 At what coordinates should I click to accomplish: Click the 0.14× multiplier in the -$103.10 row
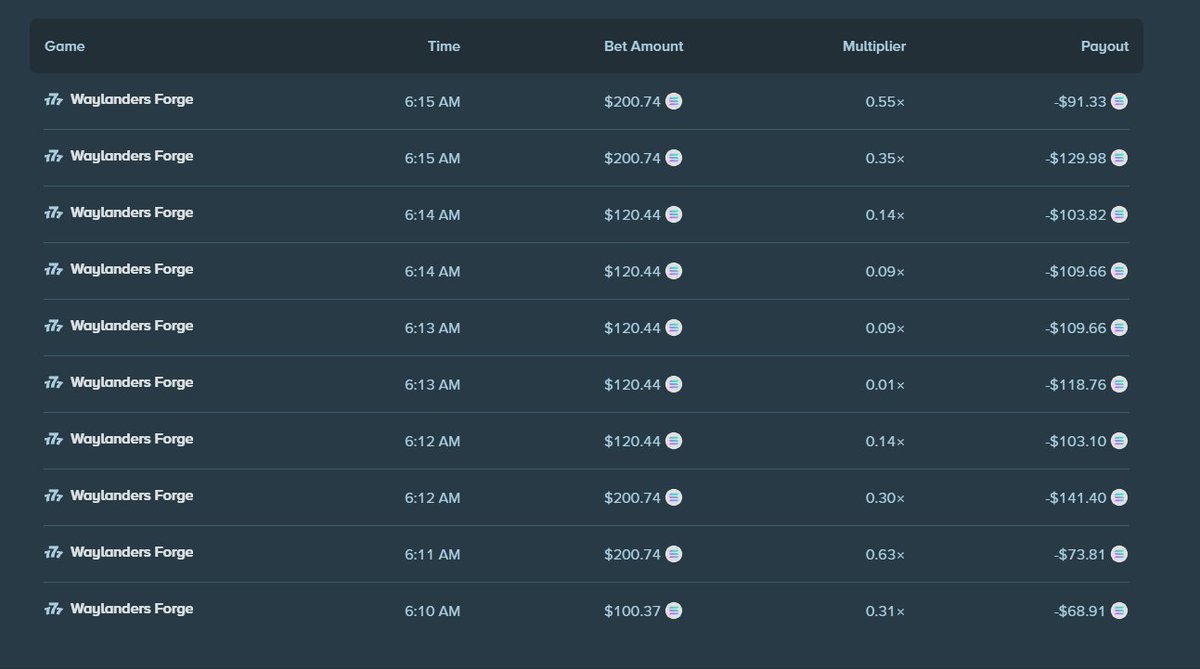click(x=885, y=442)
